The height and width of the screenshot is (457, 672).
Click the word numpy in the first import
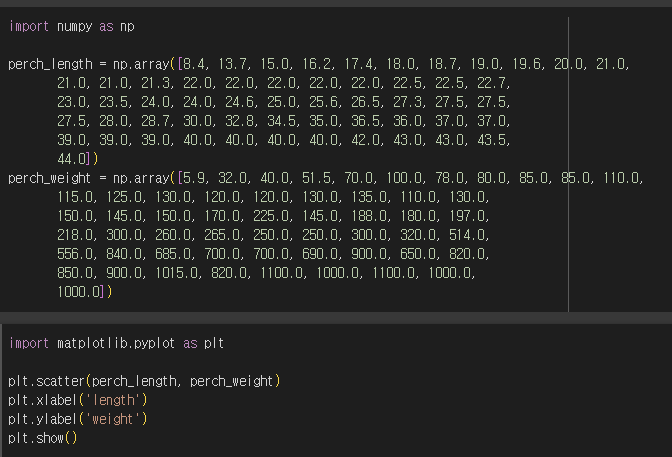point(75,27)
